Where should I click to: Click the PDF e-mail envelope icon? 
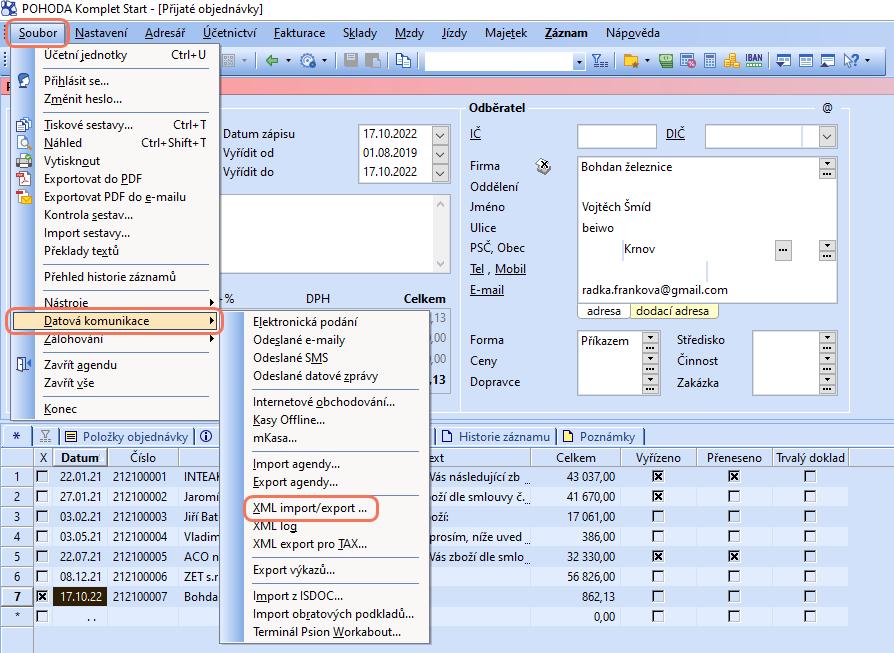click(x=24, y=197)
